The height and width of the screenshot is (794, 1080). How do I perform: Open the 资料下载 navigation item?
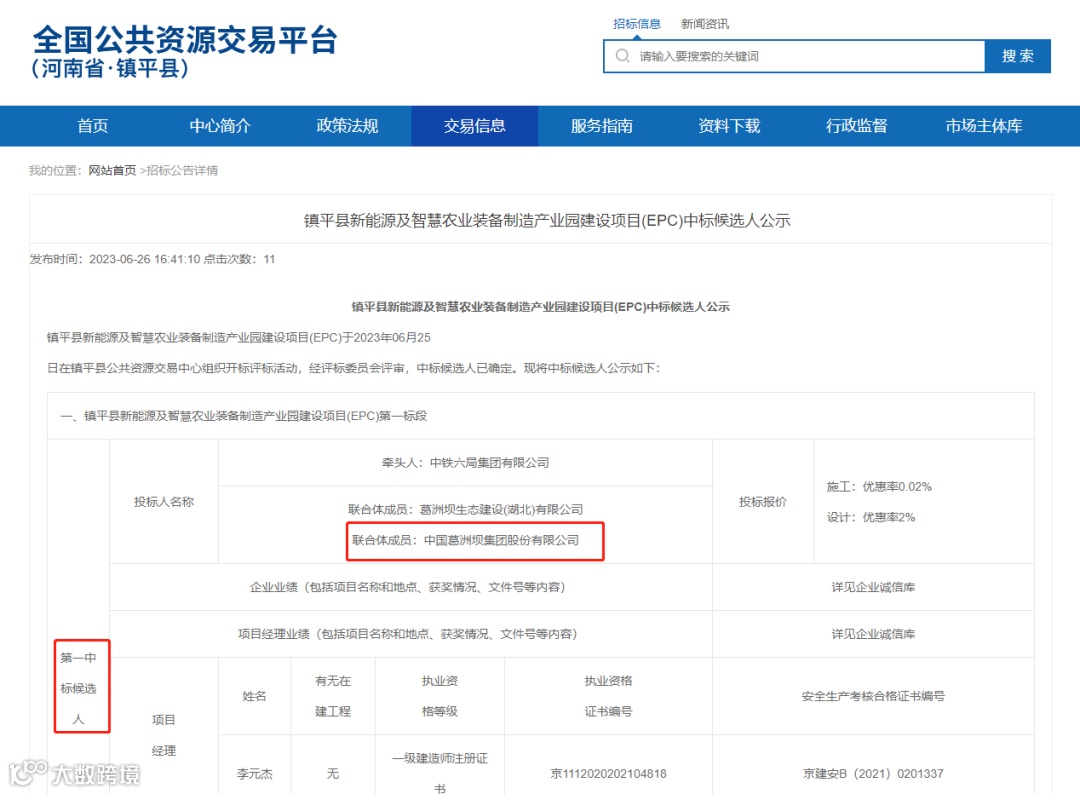point(729,126)
